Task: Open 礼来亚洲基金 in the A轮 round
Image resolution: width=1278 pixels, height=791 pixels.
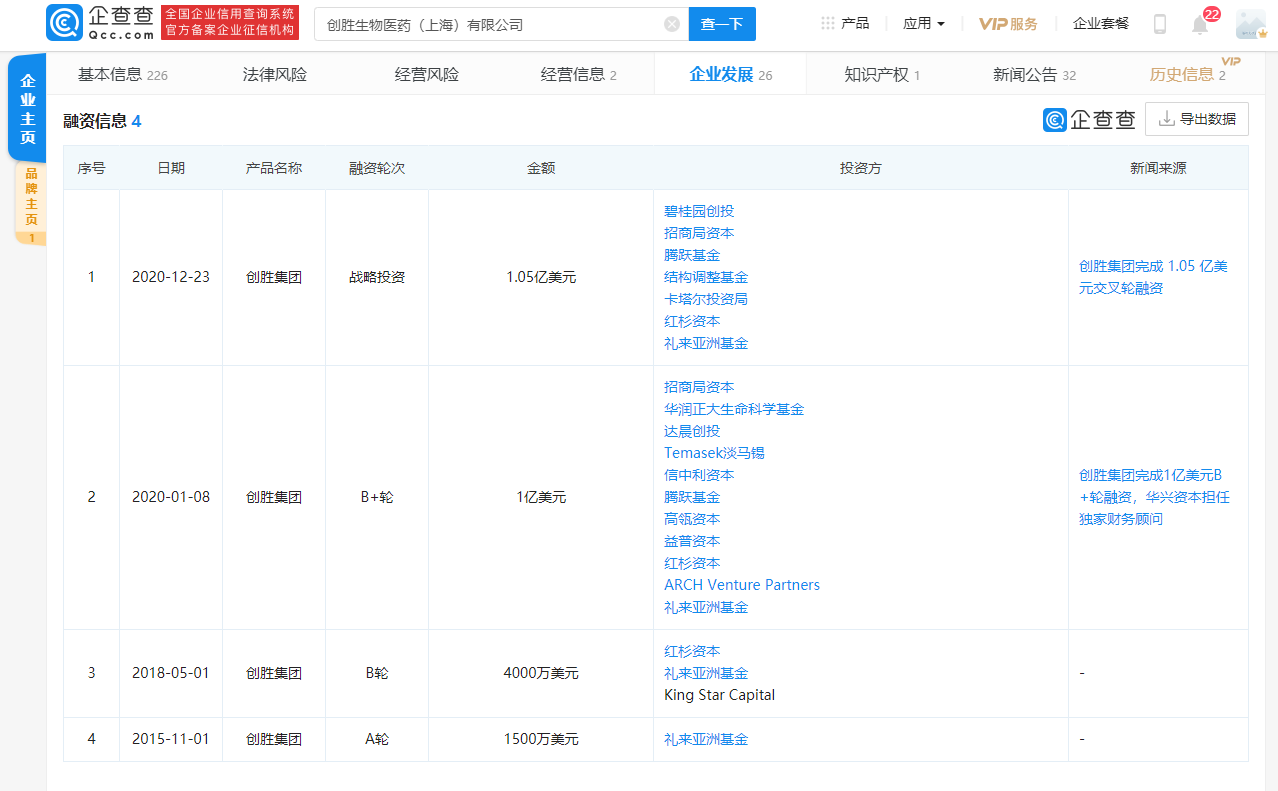Action: (x=706, y=739)
